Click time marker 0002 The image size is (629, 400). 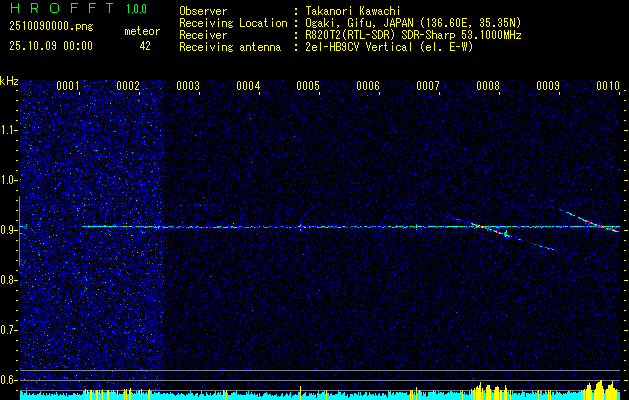point(128,86)
